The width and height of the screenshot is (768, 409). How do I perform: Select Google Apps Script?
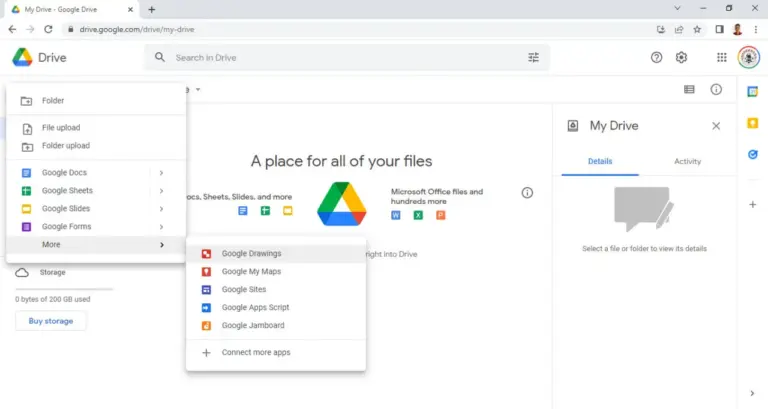pyautogui.click(x=276, y=308)
